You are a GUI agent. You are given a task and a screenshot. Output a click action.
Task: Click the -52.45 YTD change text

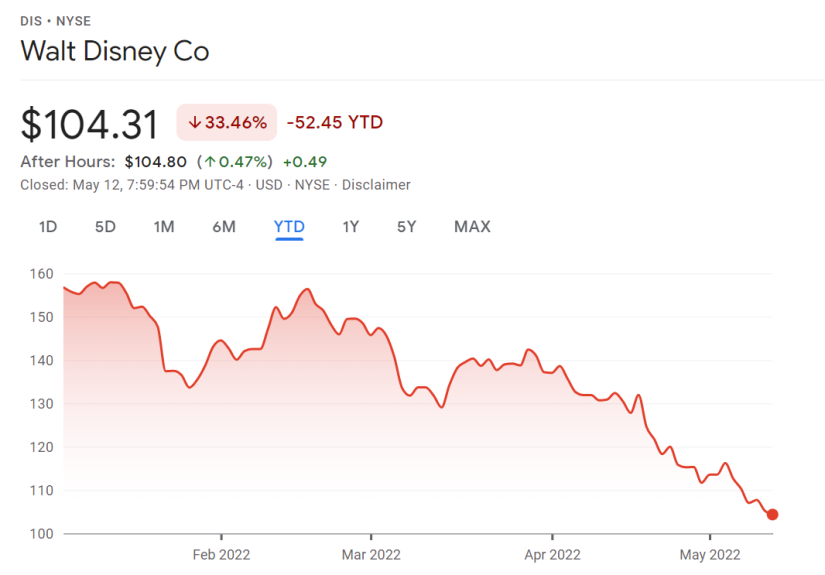334,123
